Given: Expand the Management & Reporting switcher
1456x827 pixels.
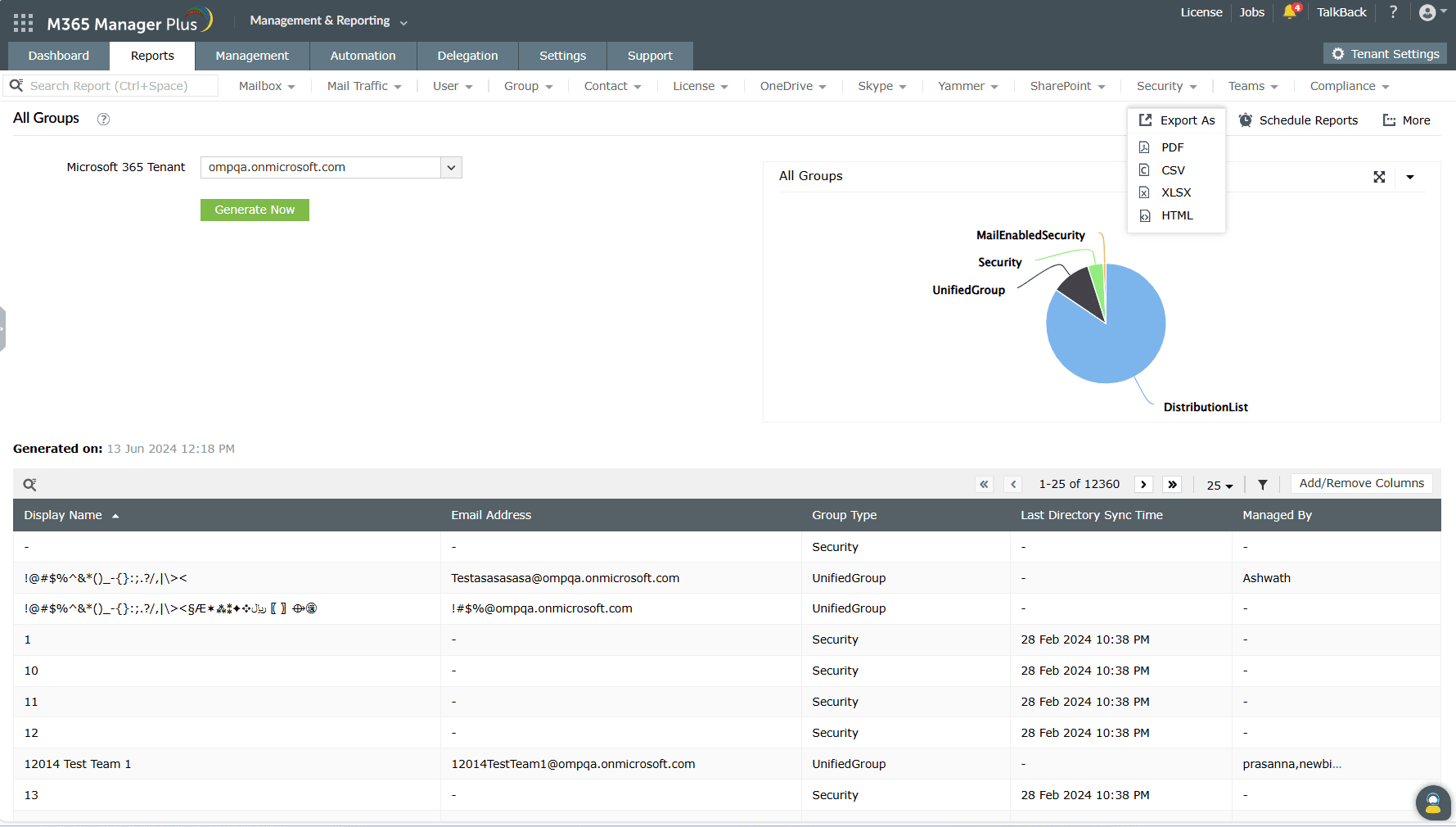Looking at the screenshot, I should (x=328, y=20).
